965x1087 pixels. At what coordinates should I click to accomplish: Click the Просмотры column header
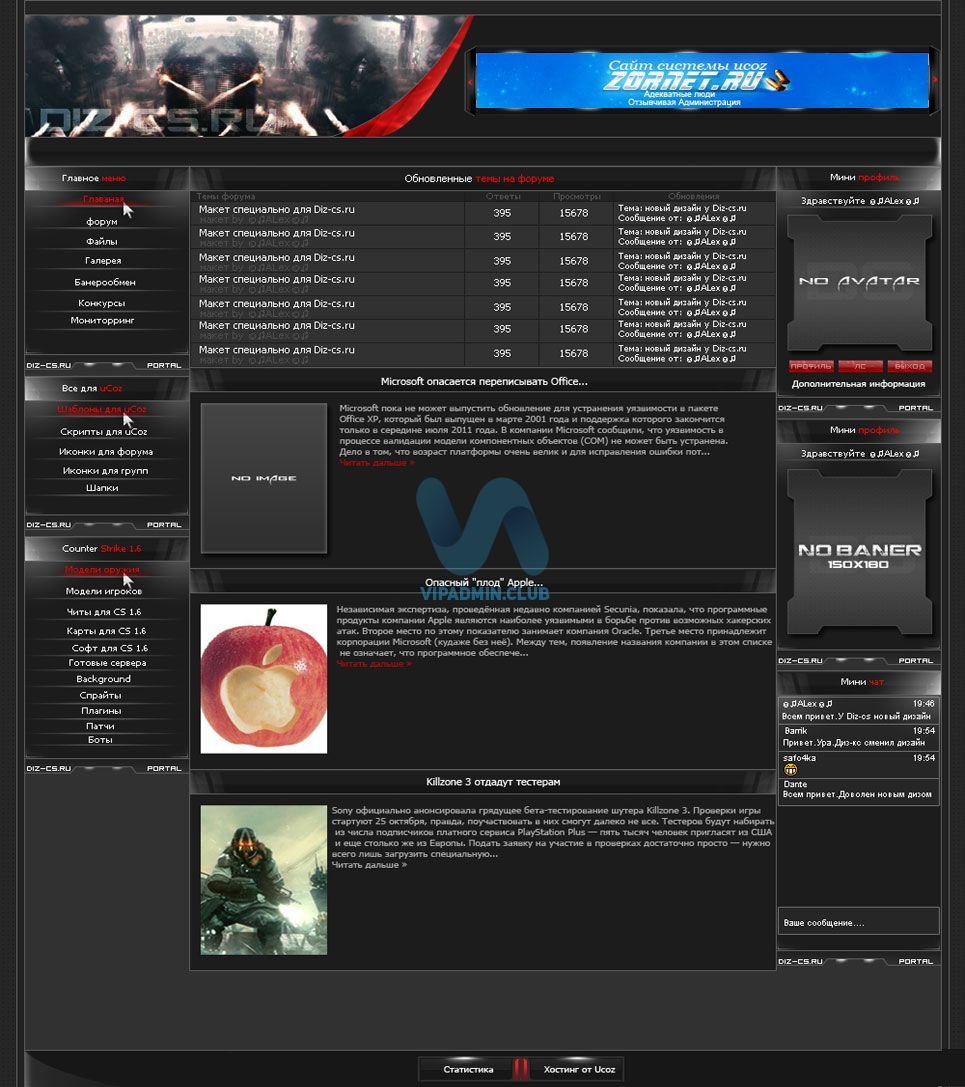point(577,197)
